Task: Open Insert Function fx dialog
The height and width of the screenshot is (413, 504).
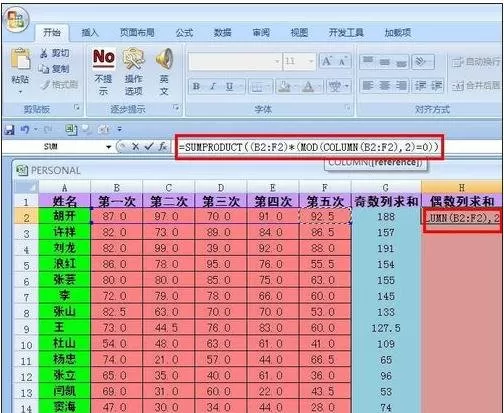Action: (163, 147)
